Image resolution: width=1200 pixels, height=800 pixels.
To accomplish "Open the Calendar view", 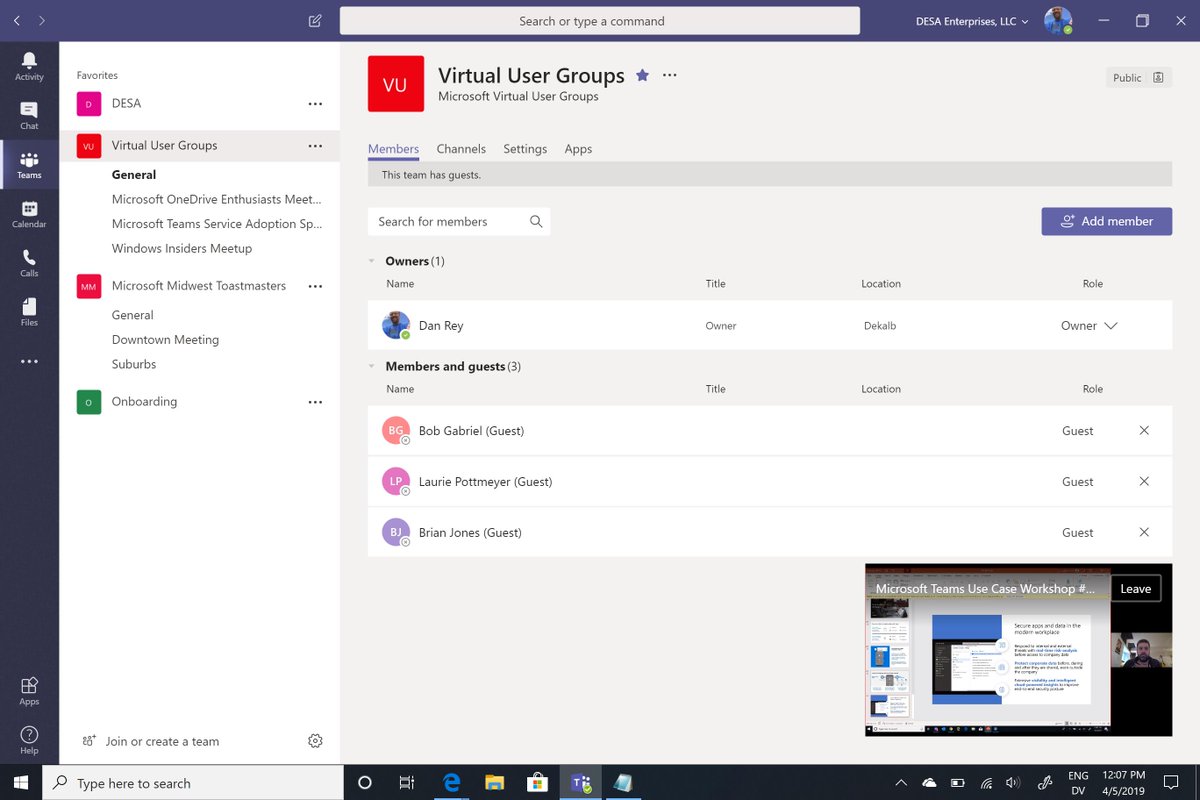I will click(29, 214).
